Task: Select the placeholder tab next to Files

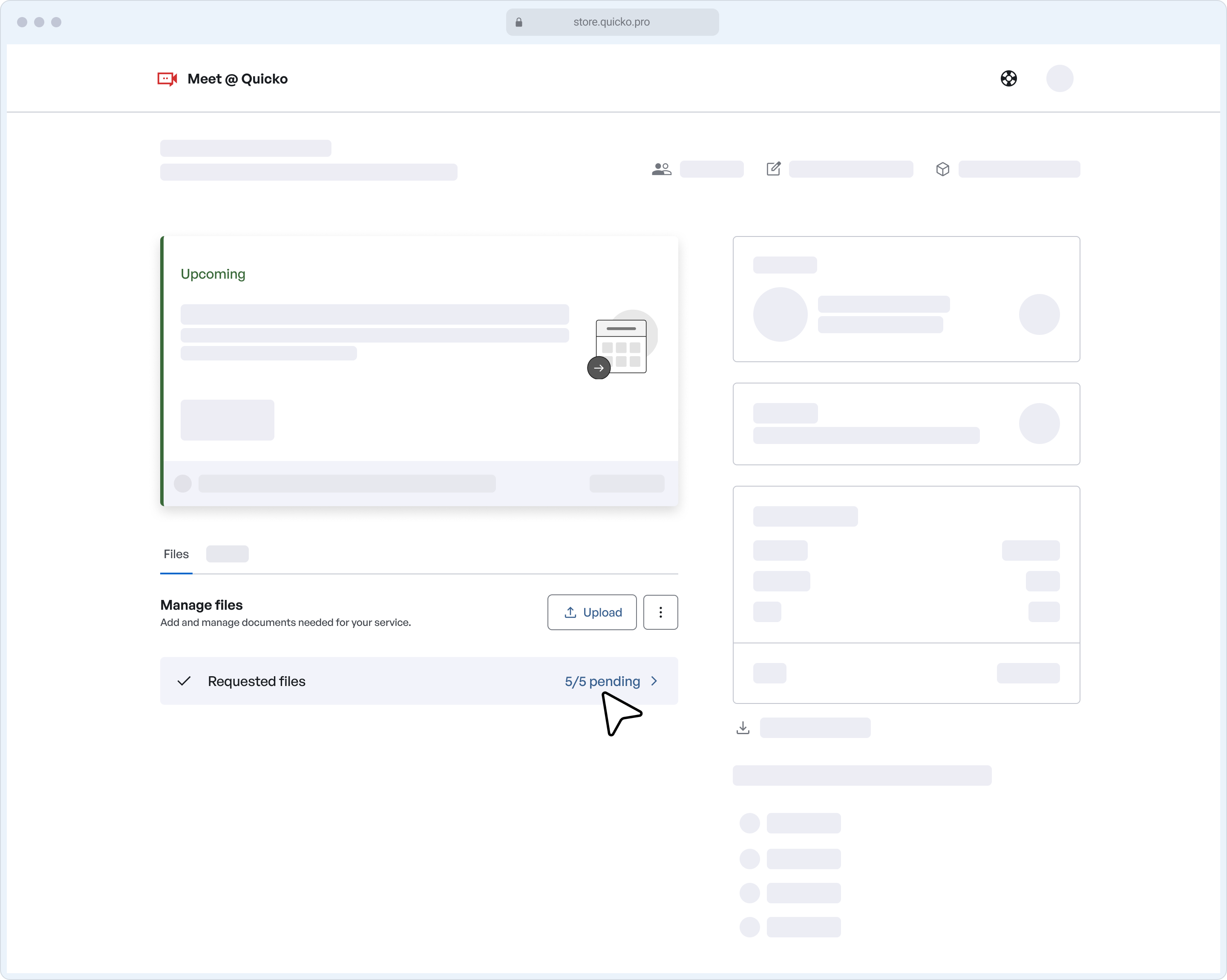Action: coord(227,554)
